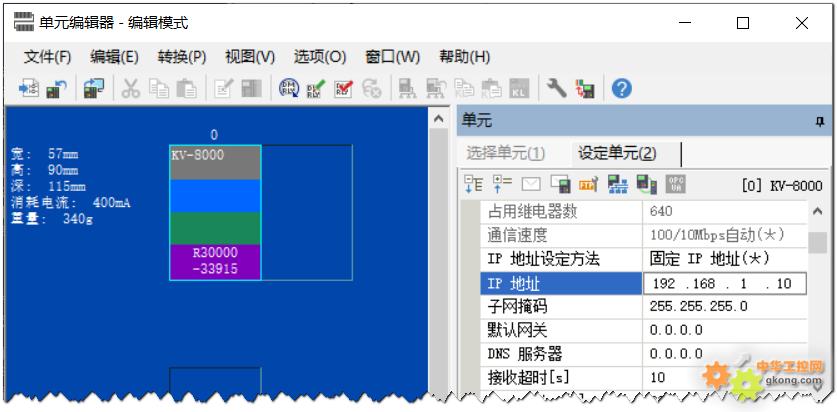Click the greyed KL icon
Screen dimensions: 837x412
[519, 89]
